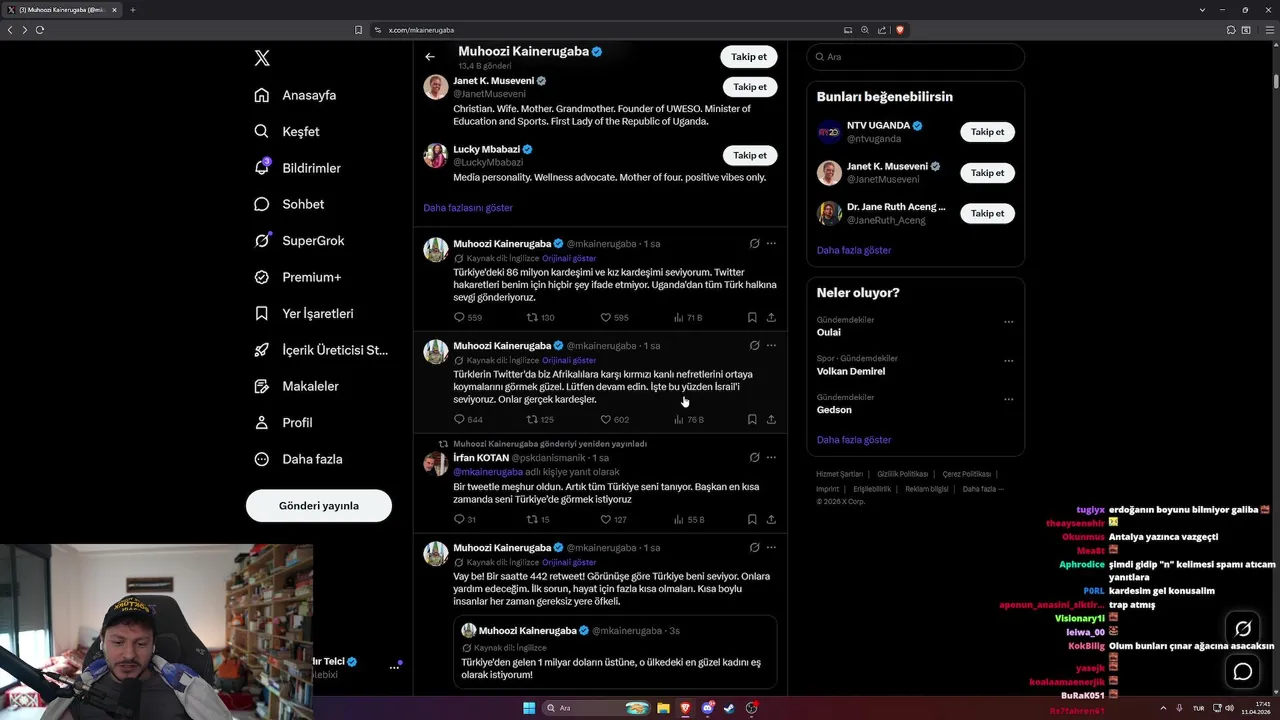The width and height of the screenshot is (1280, 720).
Task: Open Bildirimler notifications
Action: tap(297, 168)
